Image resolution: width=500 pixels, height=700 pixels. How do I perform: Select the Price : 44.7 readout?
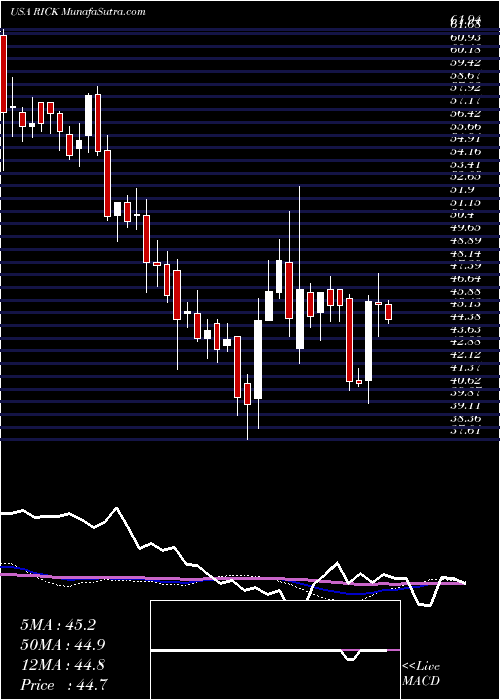tap(63, 685)
